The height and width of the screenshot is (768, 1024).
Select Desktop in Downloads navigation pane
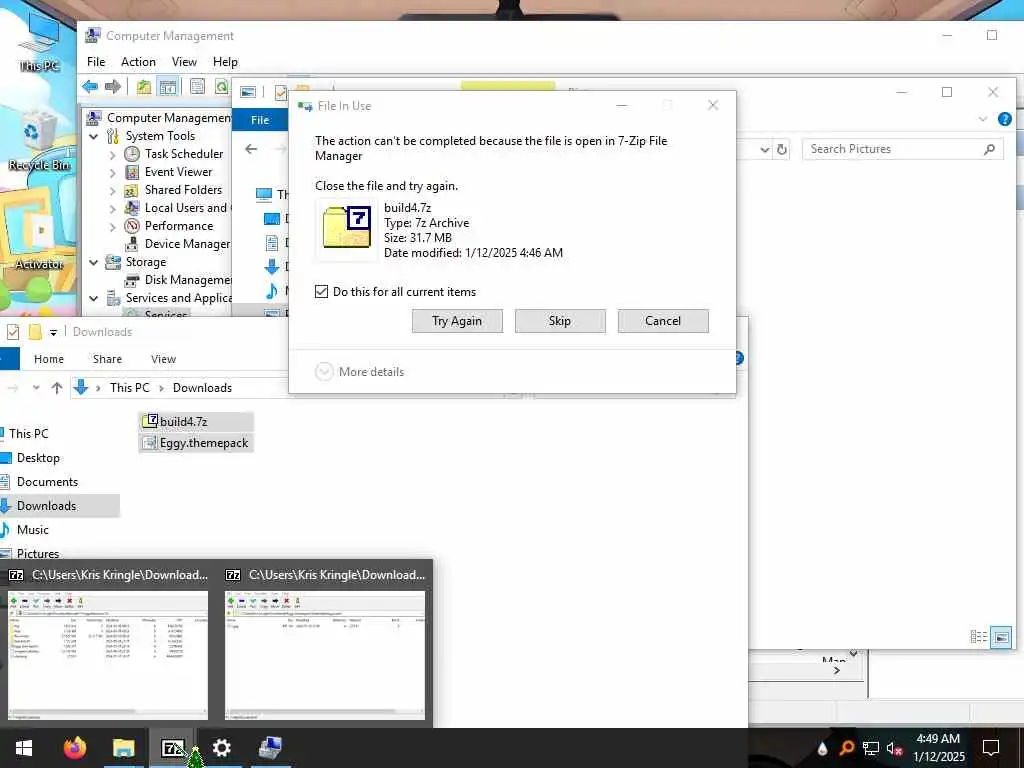click(38, 458)
